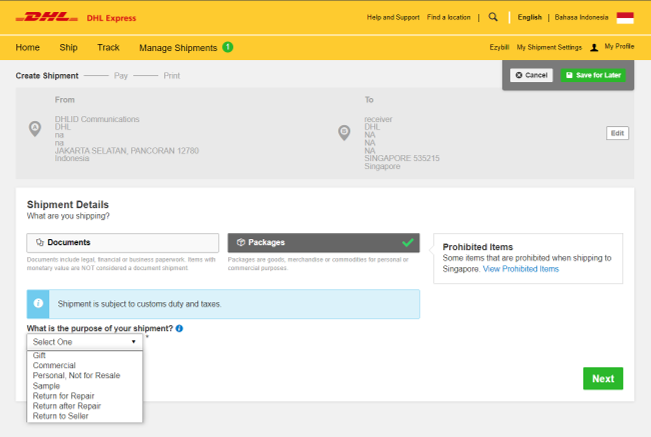The image size is (651, 437).
Task: Click Save for Later button
Action: 593,75
